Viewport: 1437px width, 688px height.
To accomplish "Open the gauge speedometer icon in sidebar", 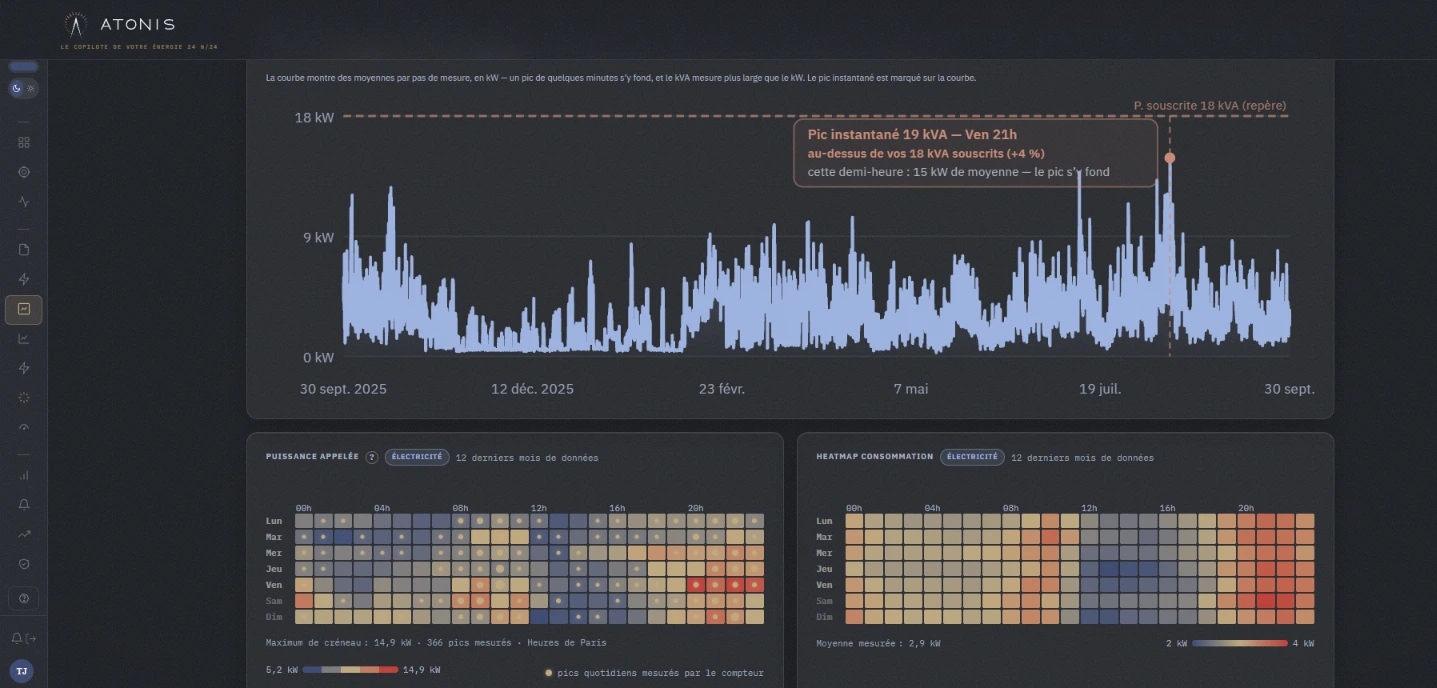I will pyautogui.click(x=24, y=427).
